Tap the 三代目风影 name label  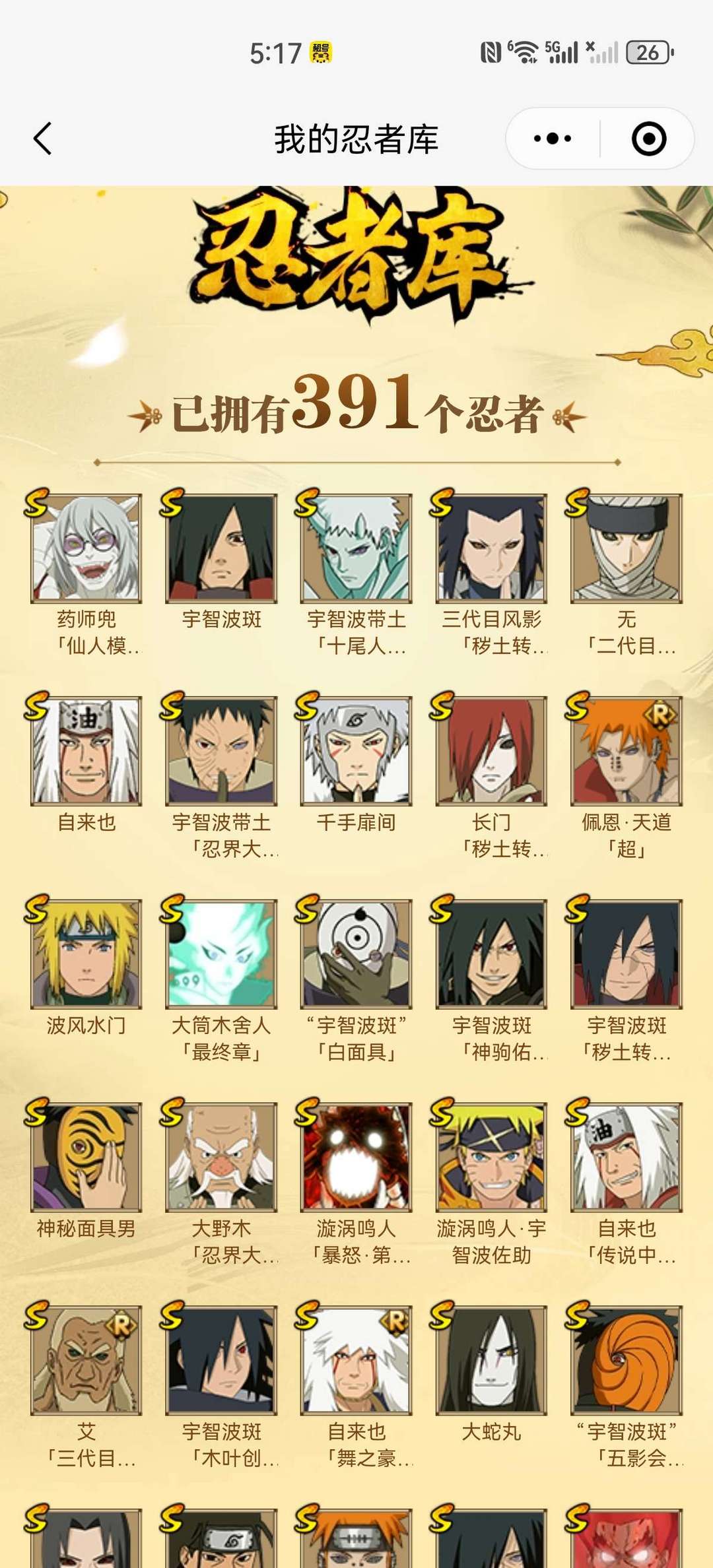(491, 619)
